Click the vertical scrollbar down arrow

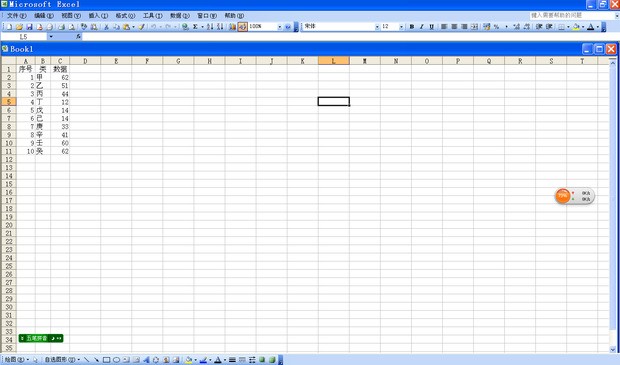coord(613,349)
